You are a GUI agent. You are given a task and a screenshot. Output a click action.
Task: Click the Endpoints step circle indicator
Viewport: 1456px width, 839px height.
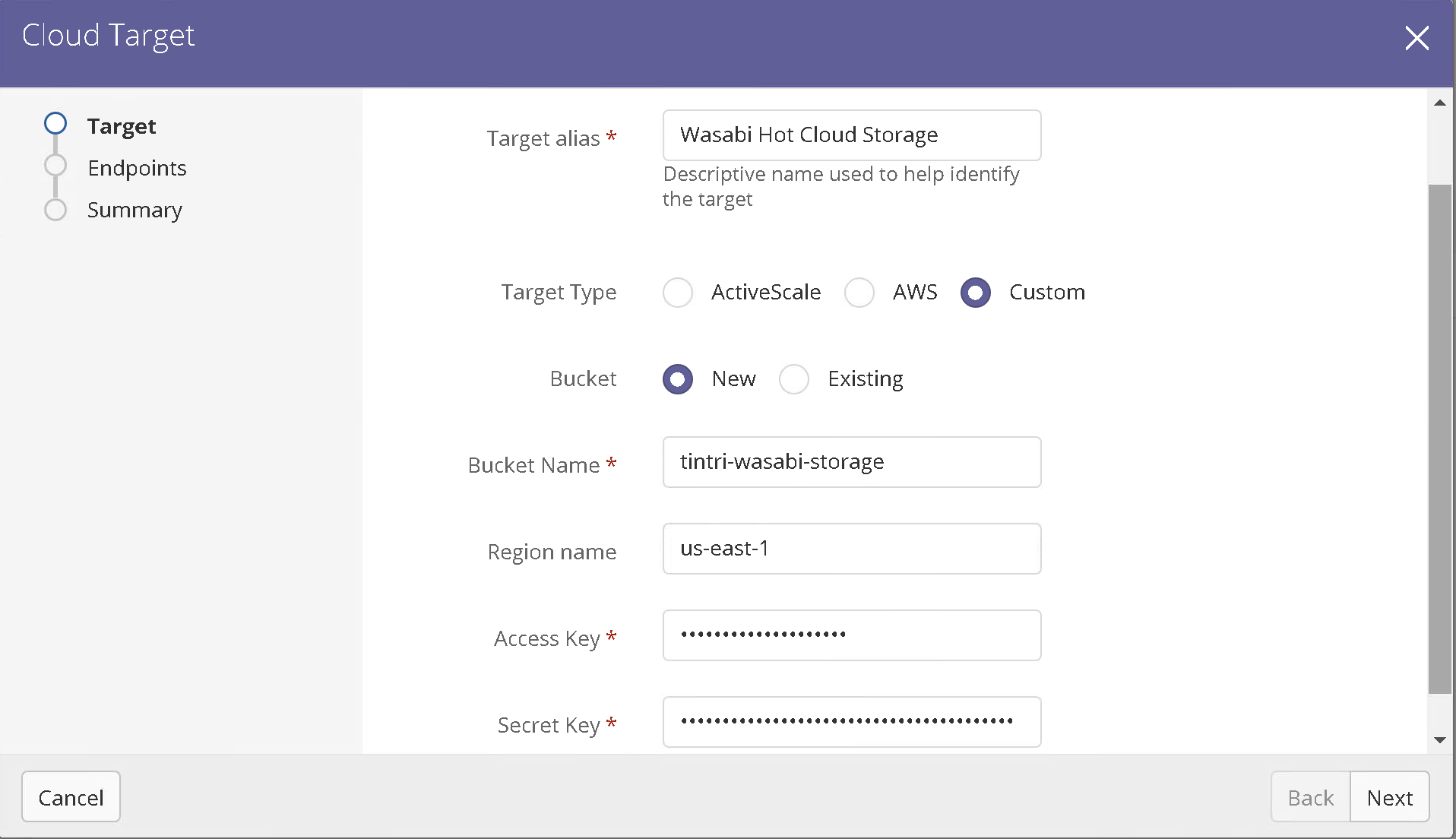click(55, 165)
